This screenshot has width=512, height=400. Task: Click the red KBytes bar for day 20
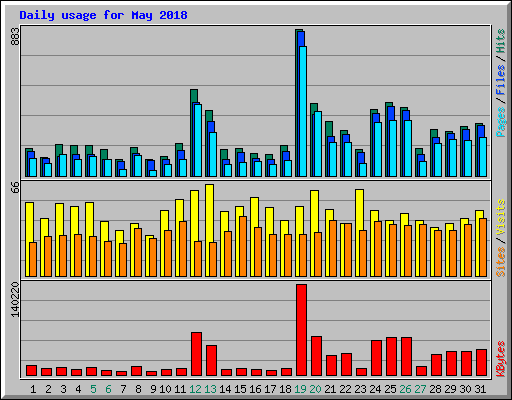316,356
